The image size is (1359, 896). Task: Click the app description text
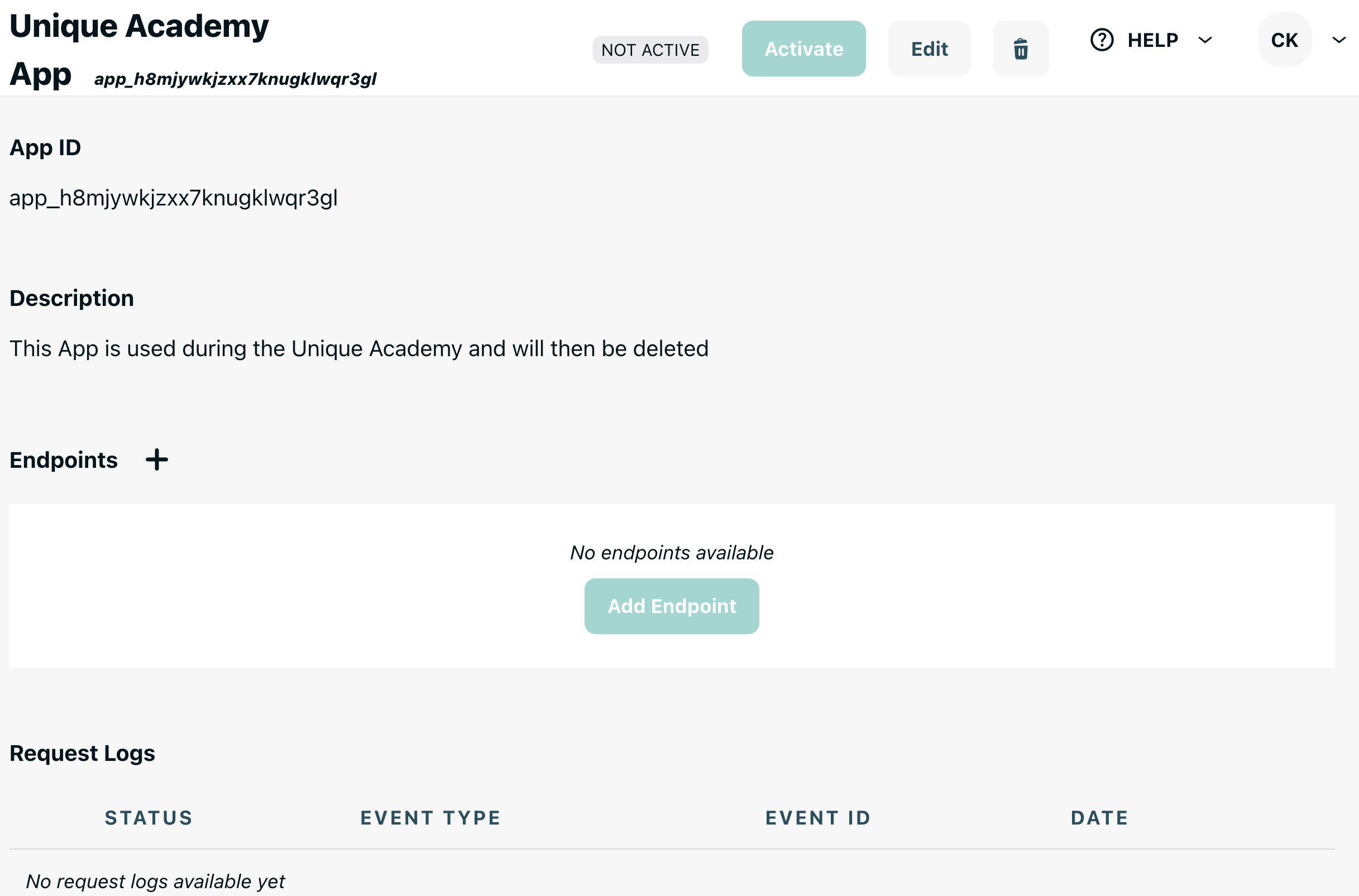(x=359, y=348)
